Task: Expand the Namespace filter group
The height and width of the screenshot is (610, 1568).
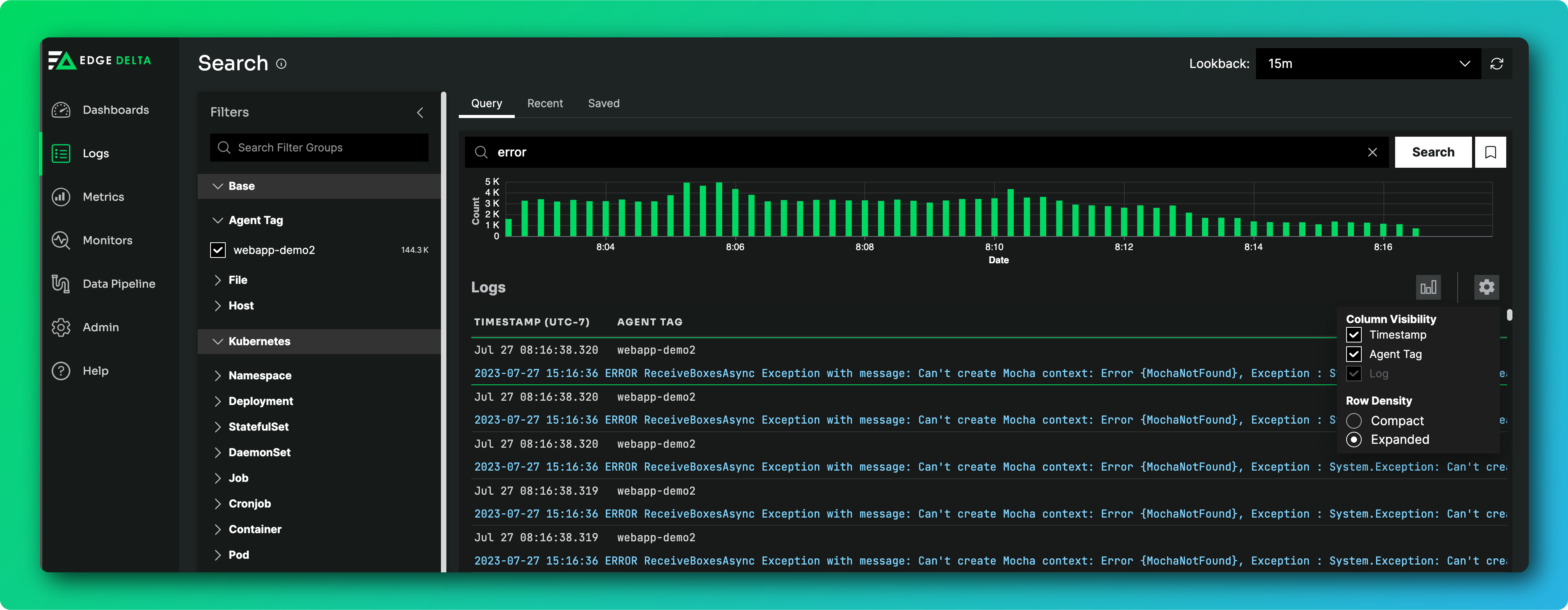Action: (259, 375)
